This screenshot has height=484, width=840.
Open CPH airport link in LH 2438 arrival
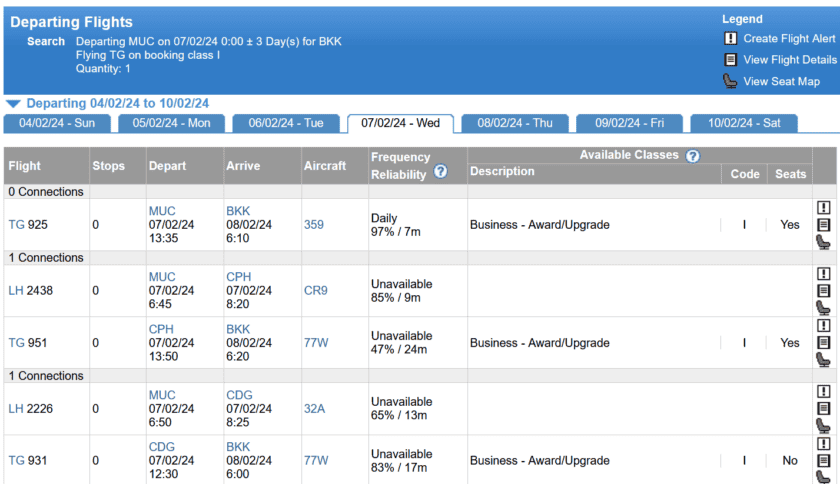tap(239, 277)
